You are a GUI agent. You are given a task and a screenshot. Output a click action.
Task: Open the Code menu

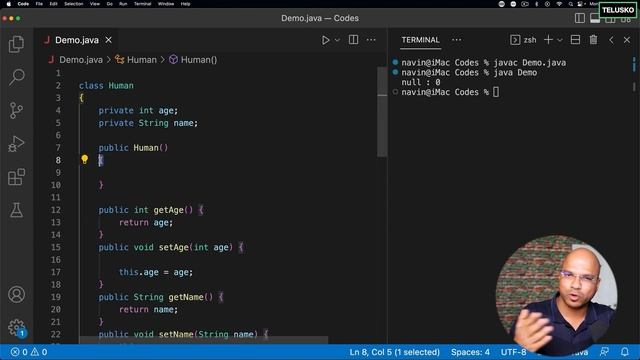pos(23,4)
